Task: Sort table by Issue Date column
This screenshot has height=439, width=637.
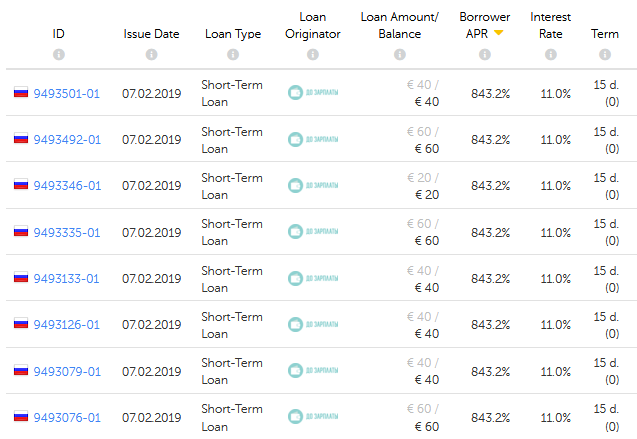Action: [x=151, y=33]
